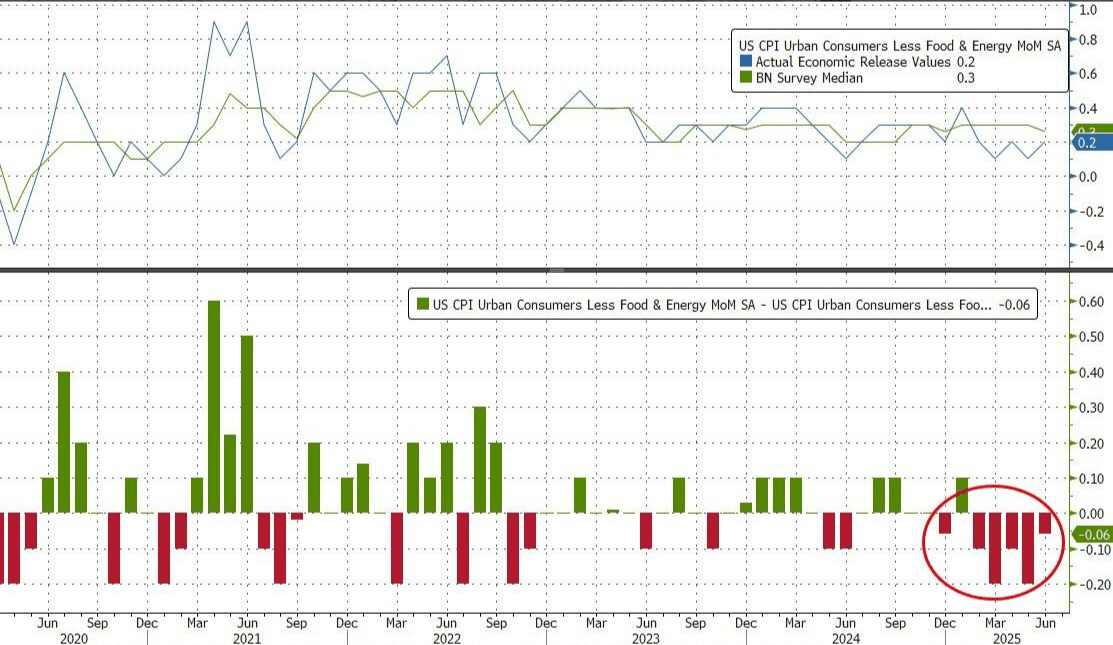Click the blue Actual Economic Release Values swatch

pos(746,62)
